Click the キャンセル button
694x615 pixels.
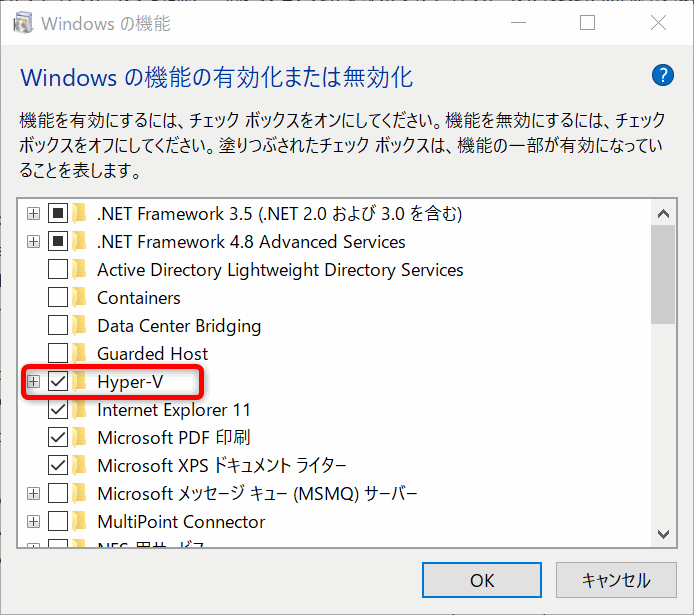(616, 580)
